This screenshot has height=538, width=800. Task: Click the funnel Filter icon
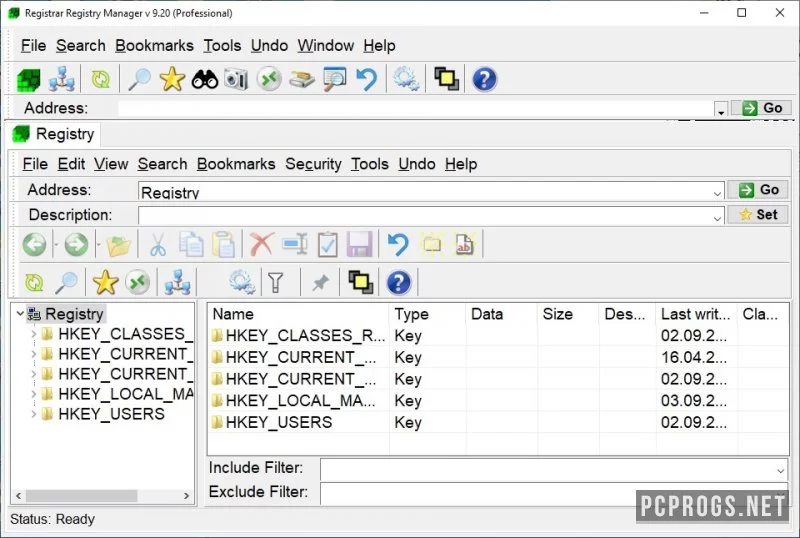tap(276, 283)
